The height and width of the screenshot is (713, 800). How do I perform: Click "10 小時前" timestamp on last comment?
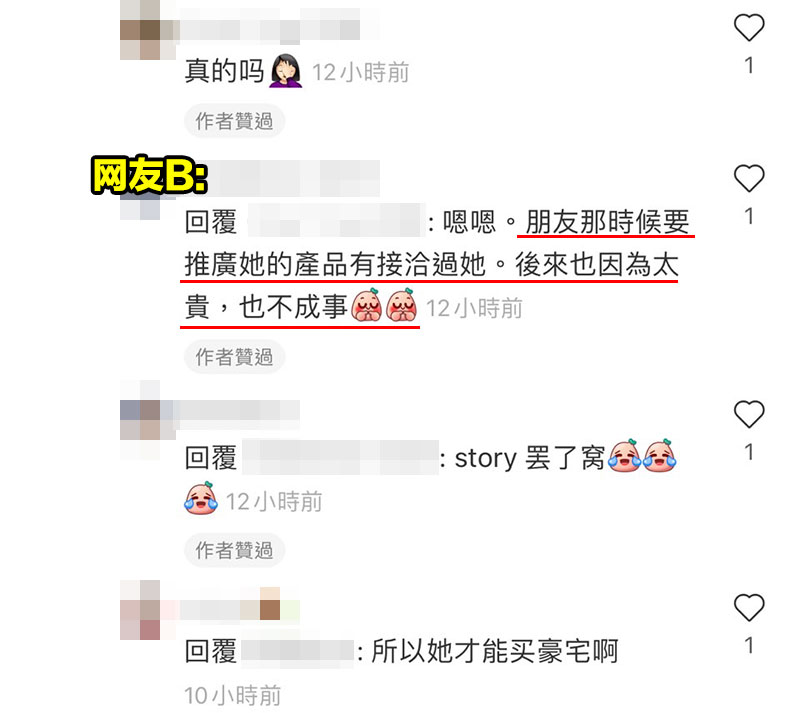233,696
